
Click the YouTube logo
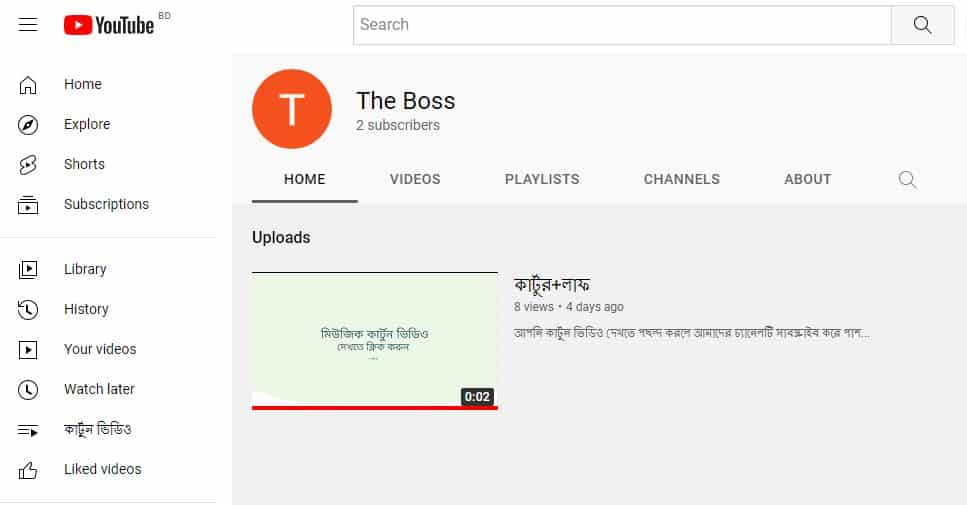[x=109, y=25]
